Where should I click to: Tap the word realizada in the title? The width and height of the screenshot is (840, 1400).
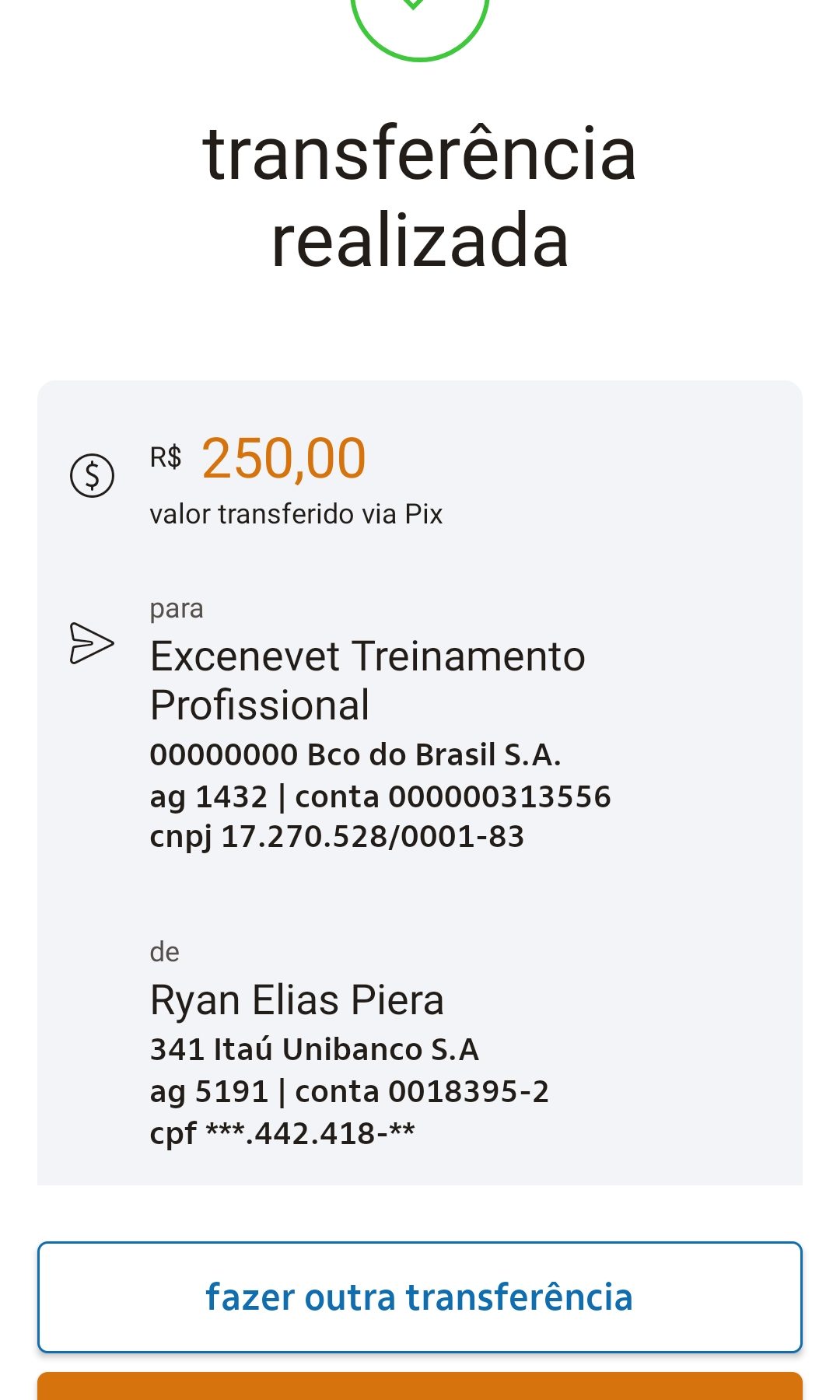point(420,241)
